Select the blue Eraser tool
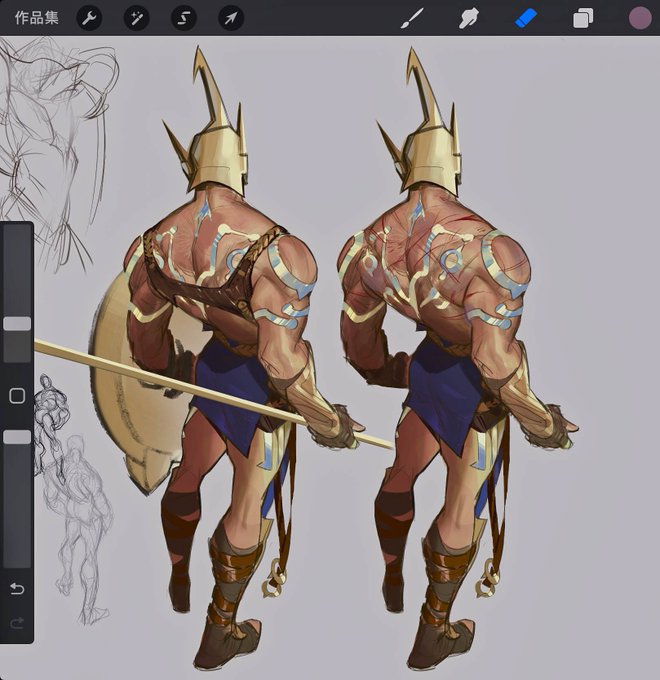Screen dimensions: 660x680 526,19
